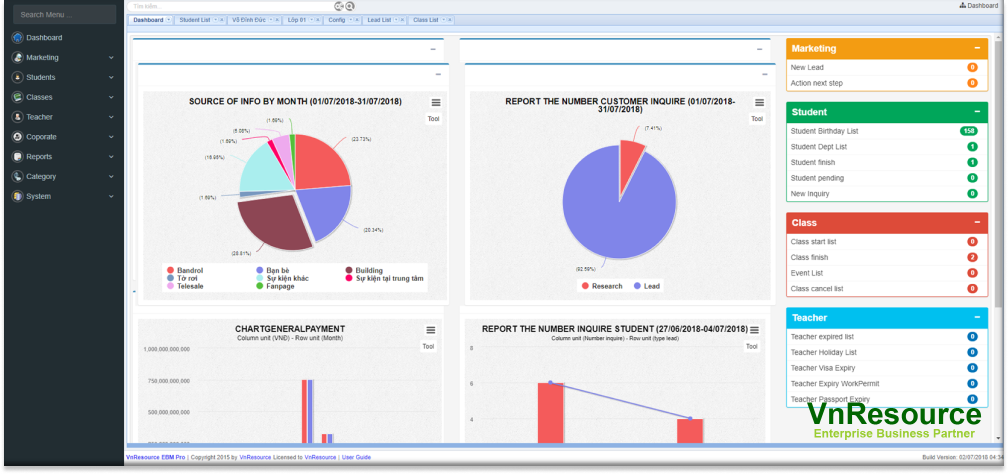Click the Classes icon in the sidebar
Viewport: 1008px width, 474px height.
tap(18, 97)
